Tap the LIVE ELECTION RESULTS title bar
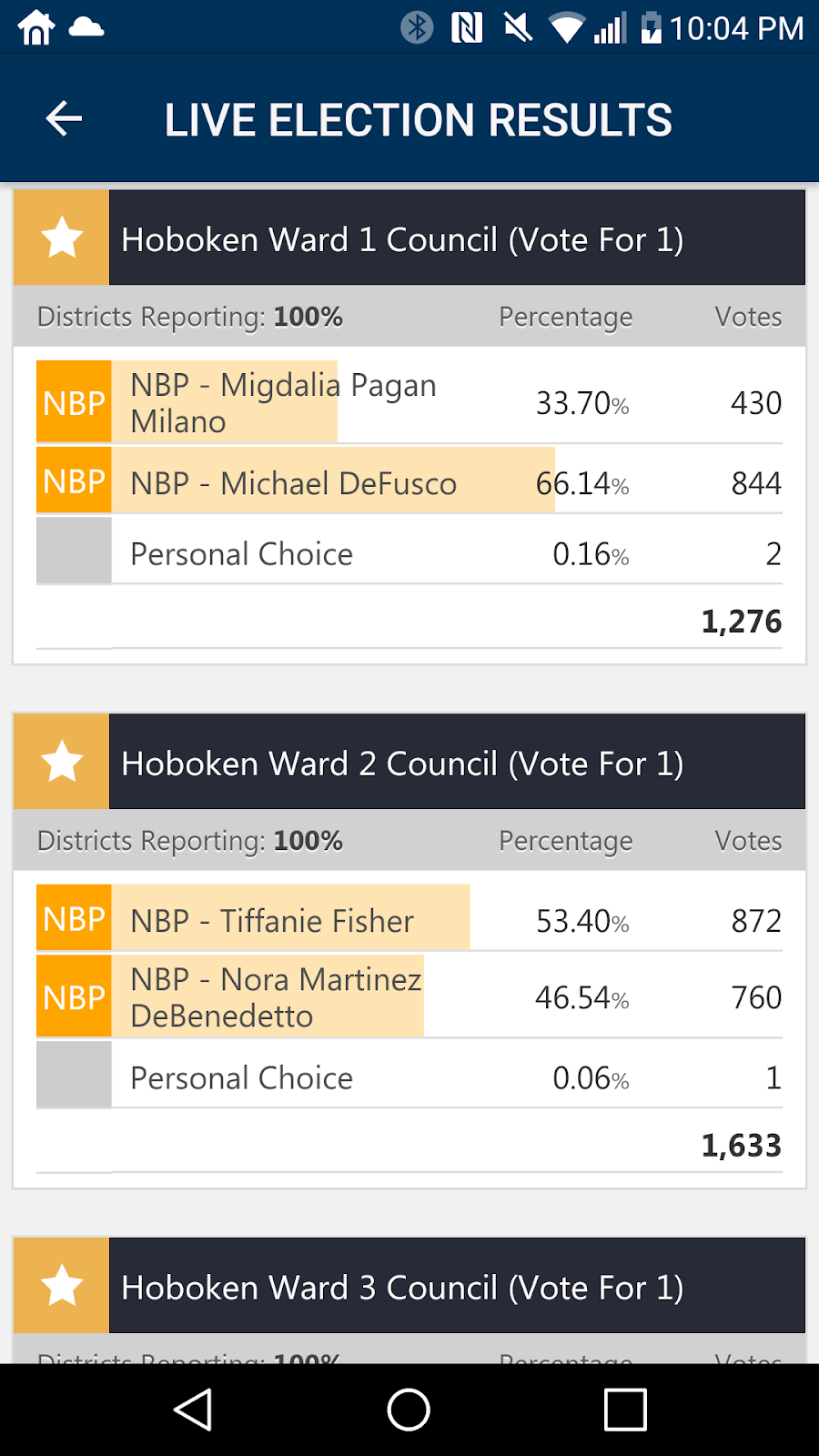 [419, 118]
